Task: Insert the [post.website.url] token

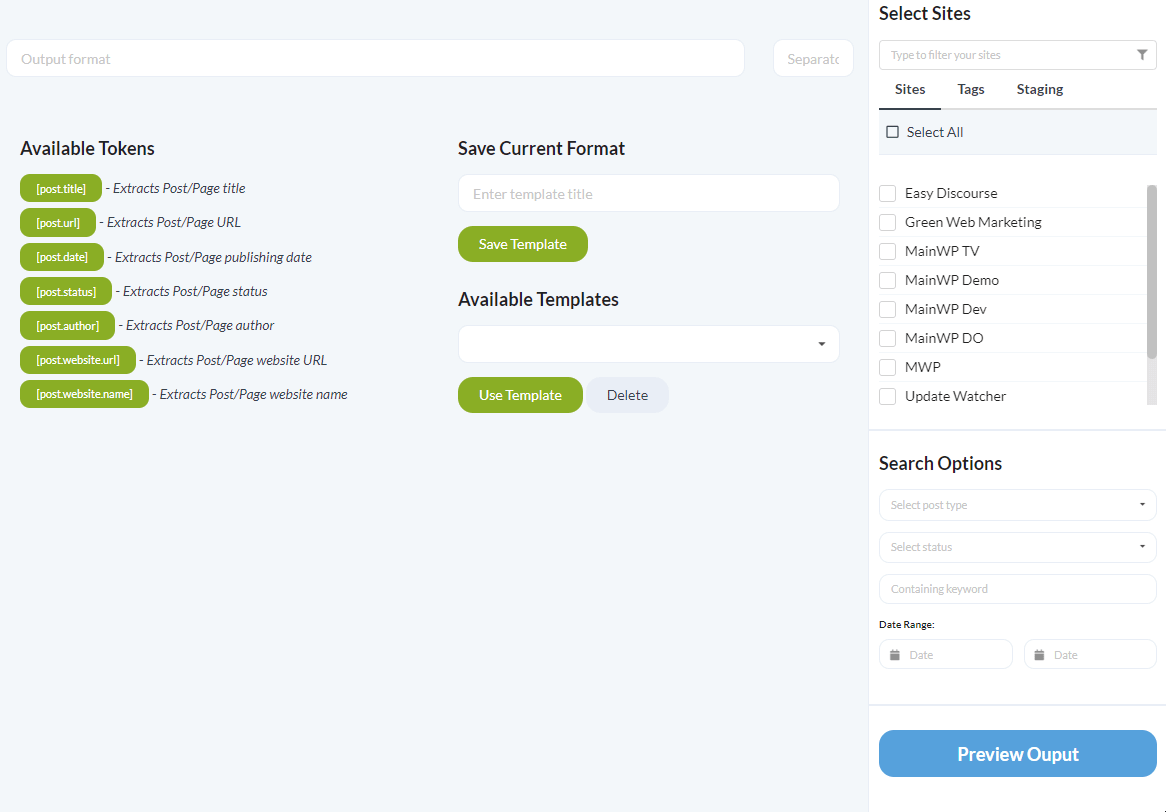Action: click(78, 359)
